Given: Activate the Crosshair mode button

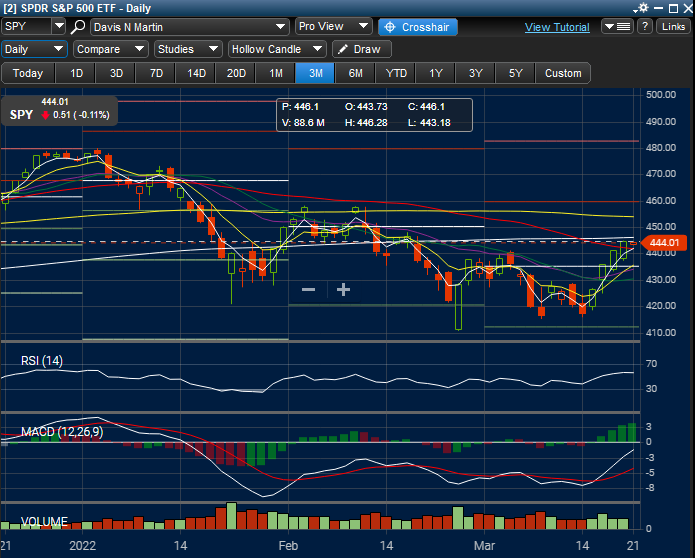Looking at the screenshot, I should [x=418, y=27].
